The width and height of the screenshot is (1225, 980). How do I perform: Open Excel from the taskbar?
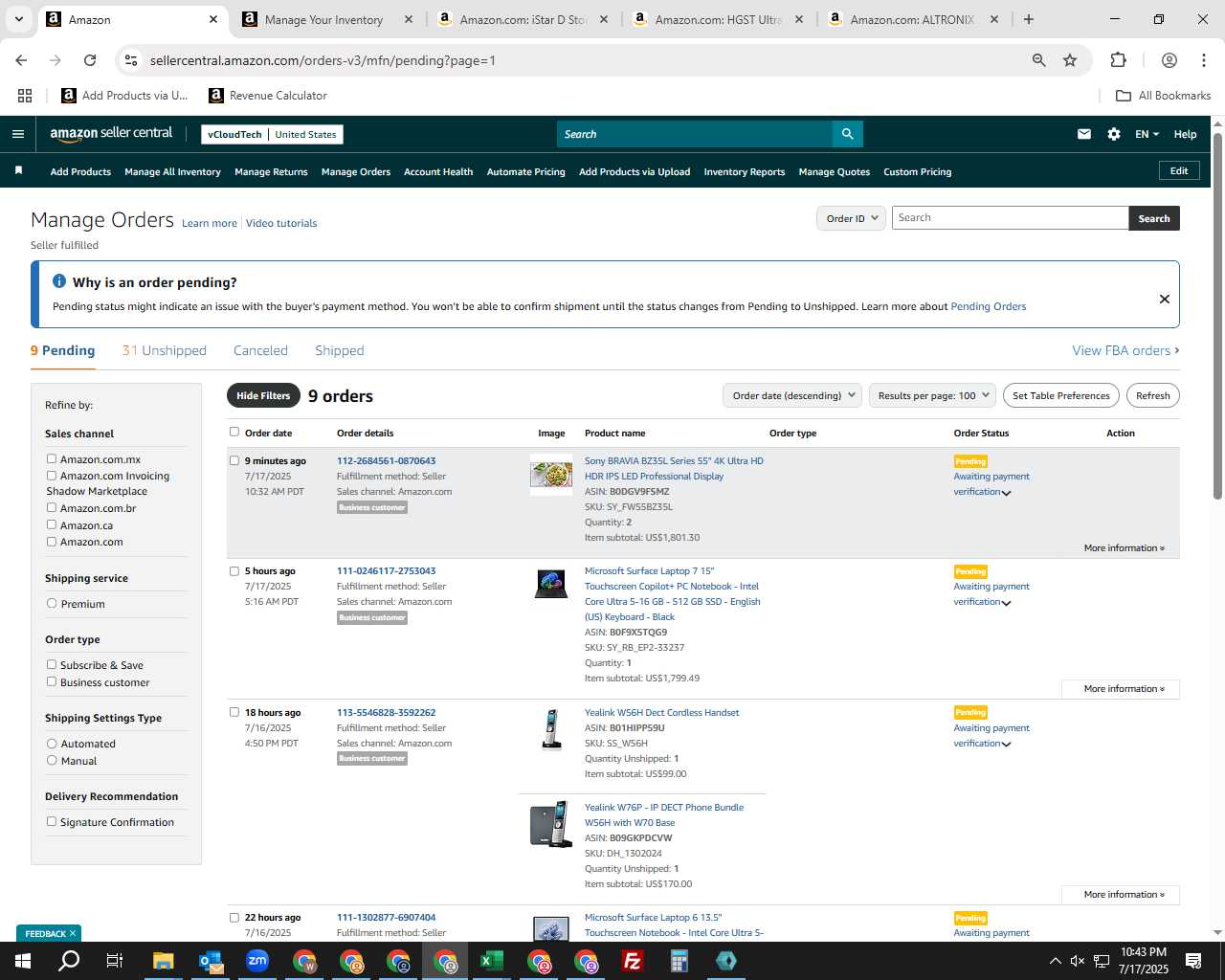(x=492, y=961)
